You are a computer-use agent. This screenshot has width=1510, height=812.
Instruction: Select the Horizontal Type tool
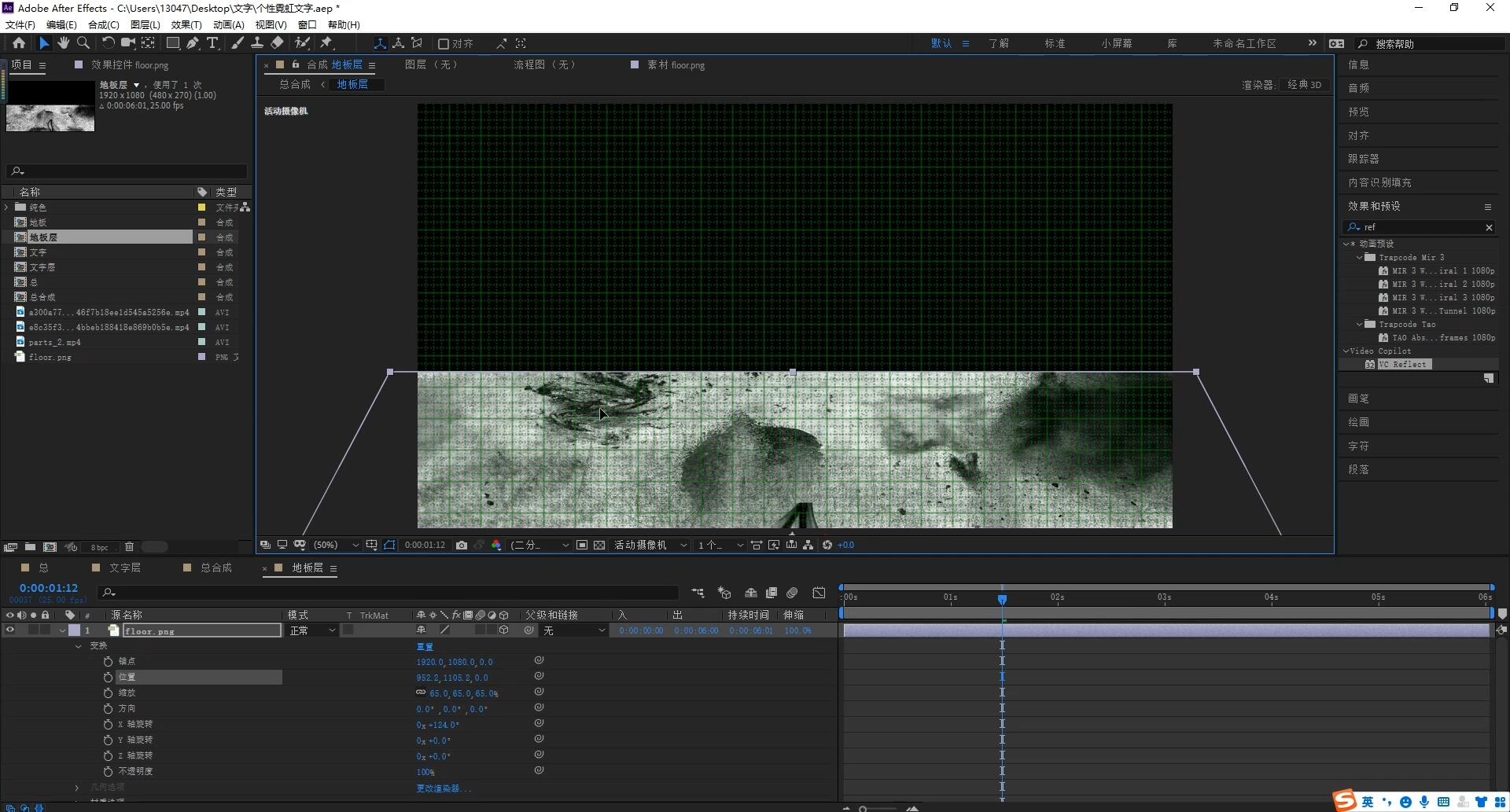pos(212,43)
